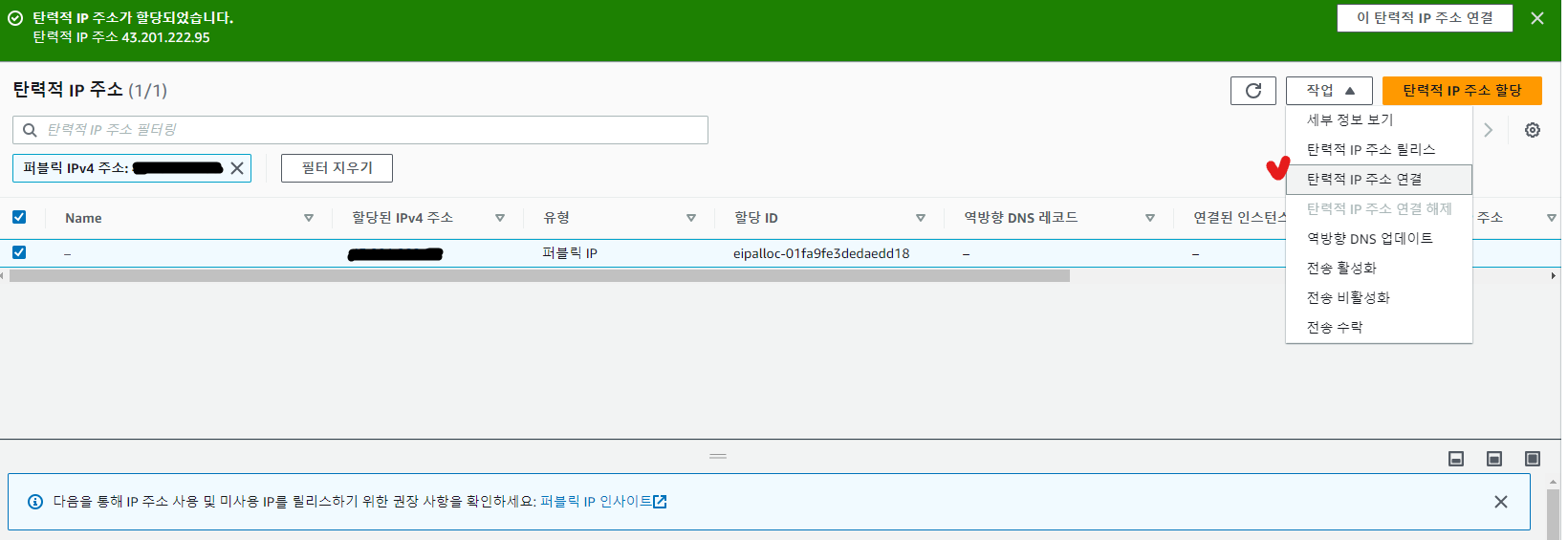Remove the public IPv4 address filter chip

(x=237, y=168)
